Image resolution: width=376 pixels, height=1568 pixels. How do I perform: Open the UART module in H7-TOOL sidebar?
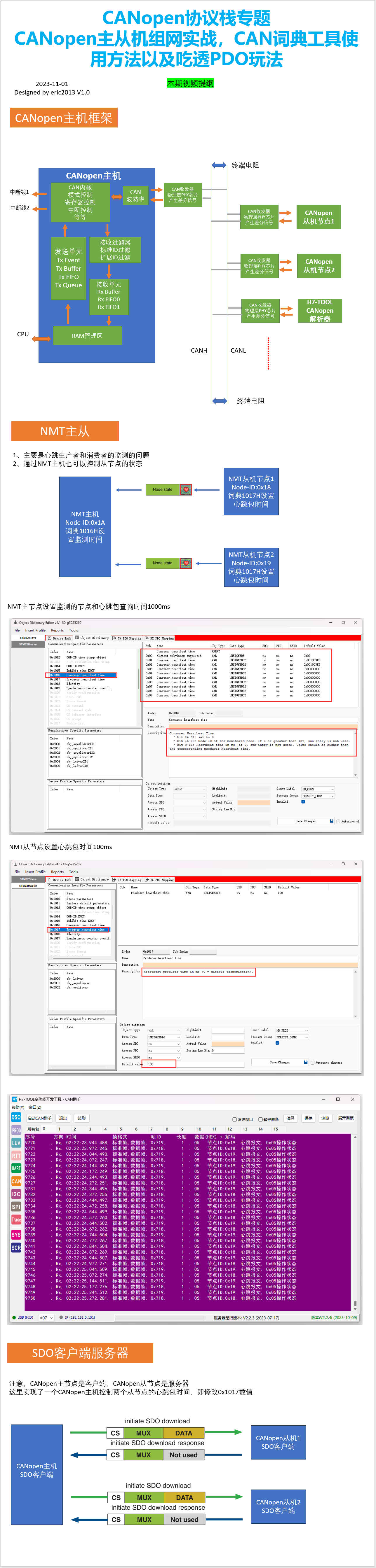point(16,1169)
